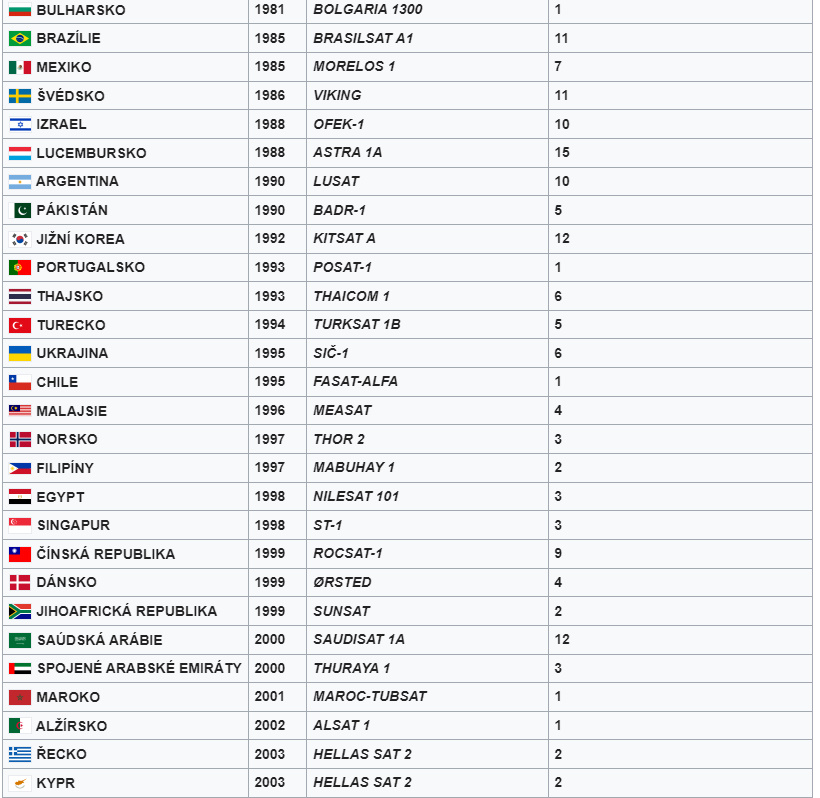This screenshot has width=820, height=798.
Task: Open the SPOJENÉ ARABSKÉ EMIRÁTY link
Action: tap(139, 668)
